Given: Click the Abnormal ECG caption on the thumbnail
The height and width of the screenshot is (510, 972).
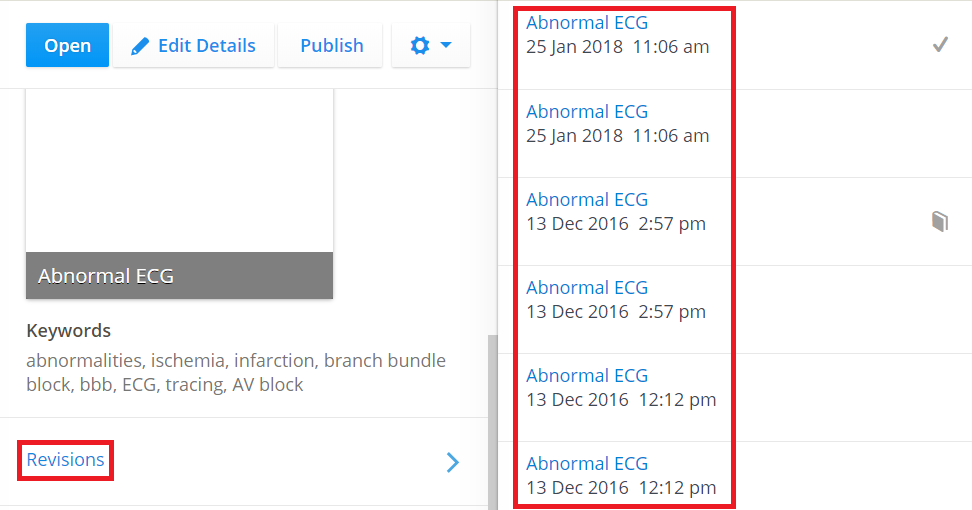Looking at the screenshot, I should point(106,276).
